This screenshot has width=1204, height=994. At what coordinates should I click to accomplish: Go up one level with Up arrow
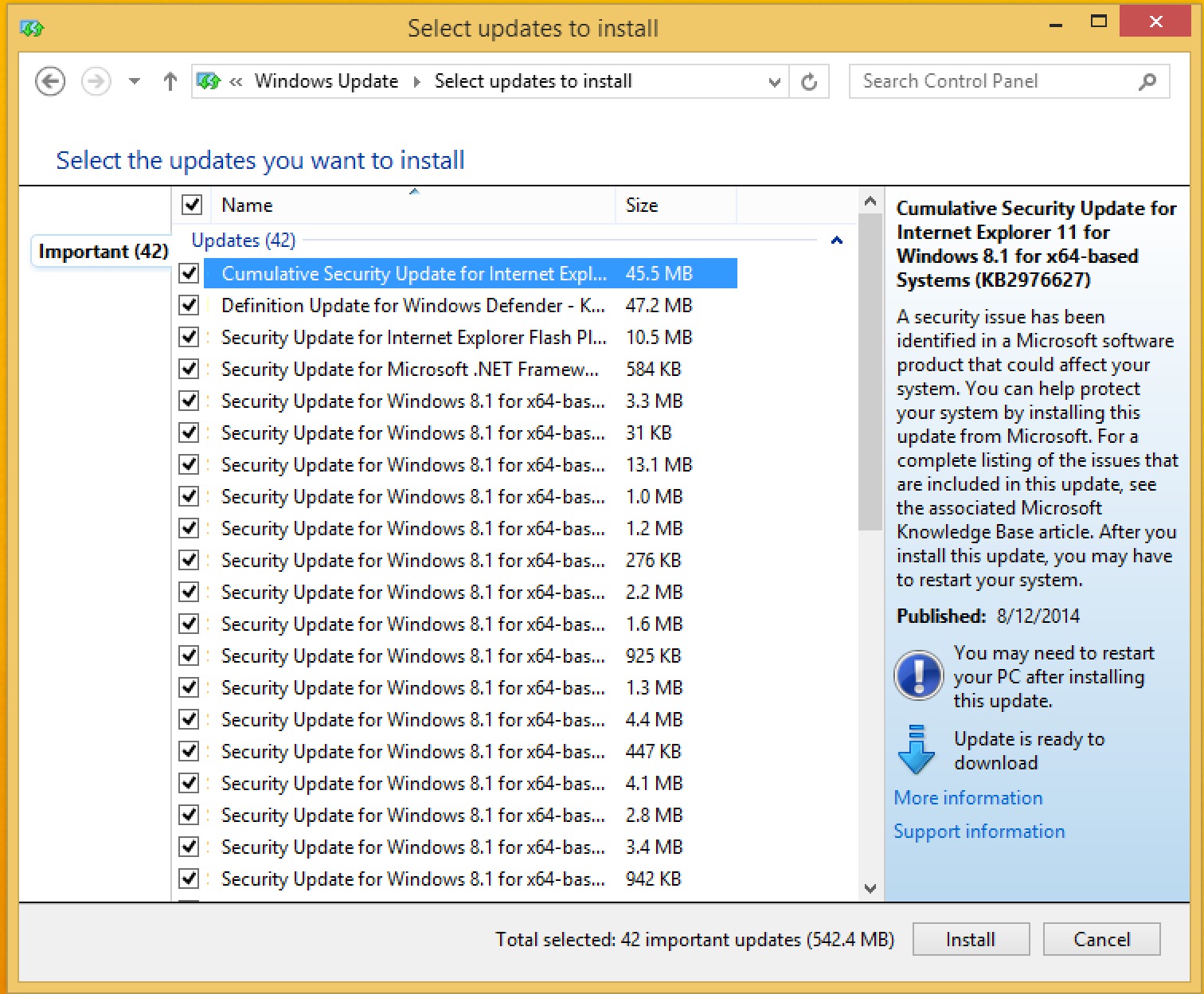pyautogui.click(x=170, y=81)
